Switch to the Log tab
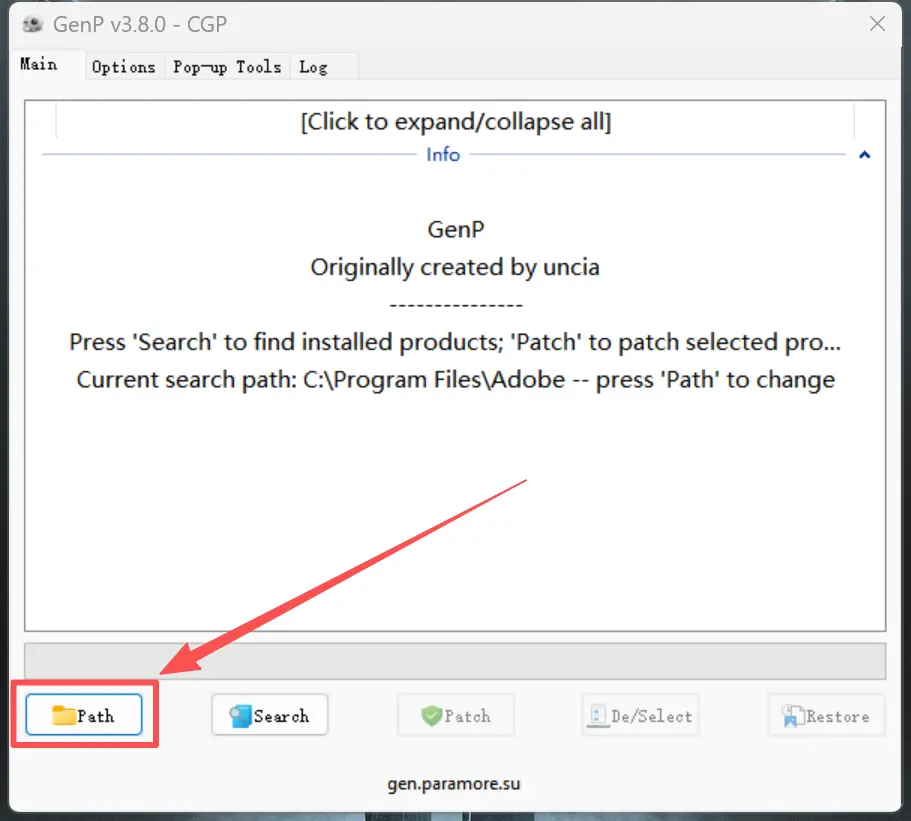 (314, 67)
